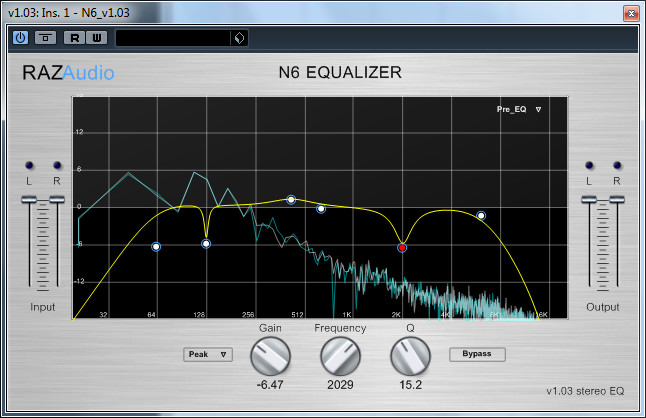Click the Output right channel fader handle
The image size is (646, 418).
tap(617, 200)
